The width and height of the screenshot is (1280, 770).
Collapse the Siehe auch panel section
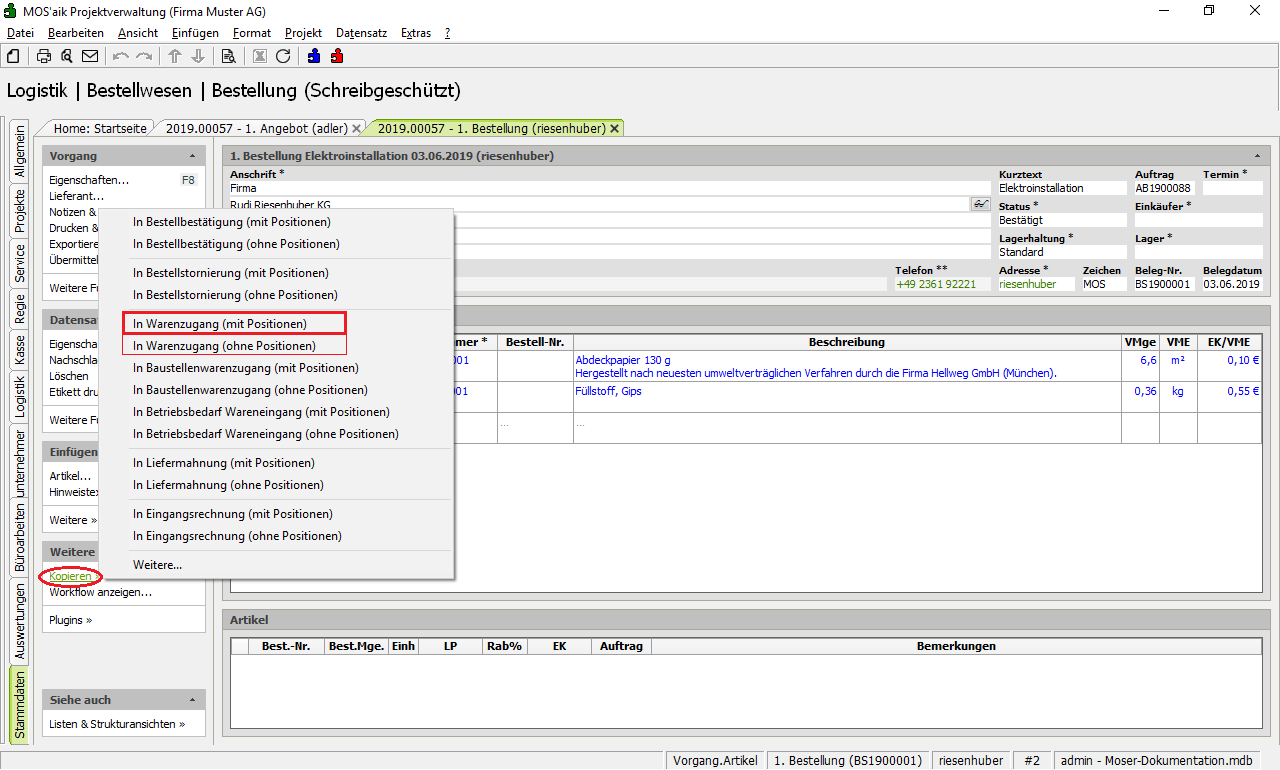point(192,700)
